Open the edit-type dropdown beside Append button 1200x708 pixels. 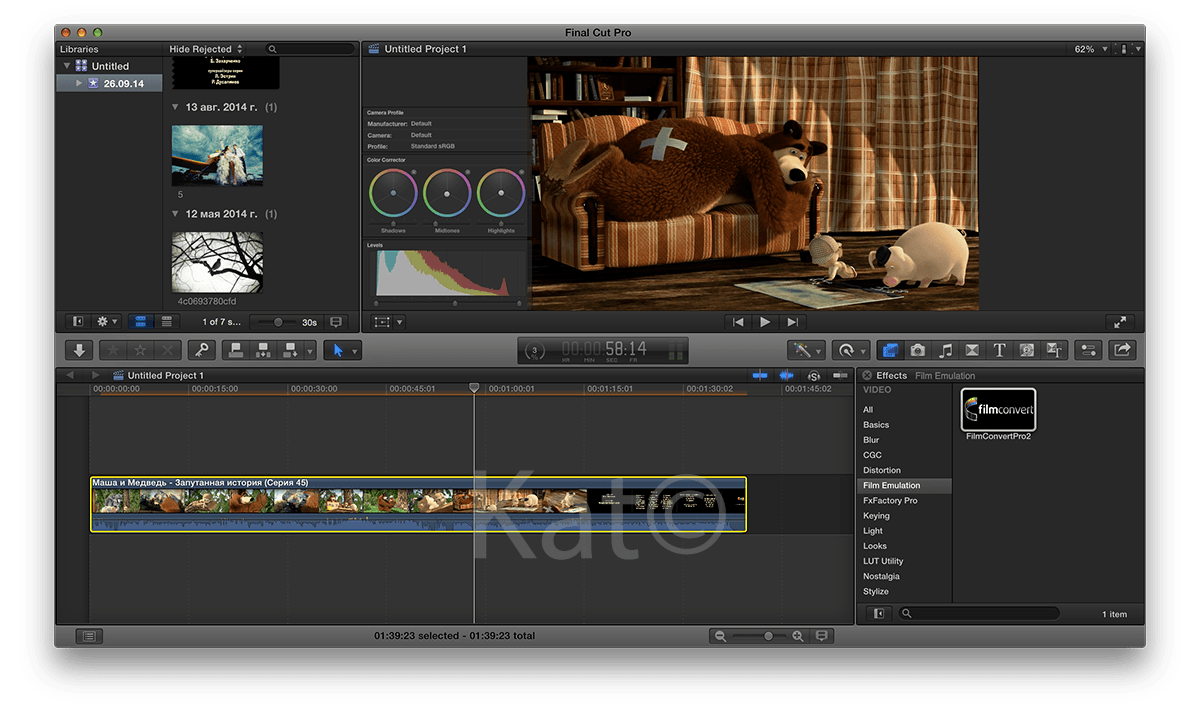click(310, 350)
